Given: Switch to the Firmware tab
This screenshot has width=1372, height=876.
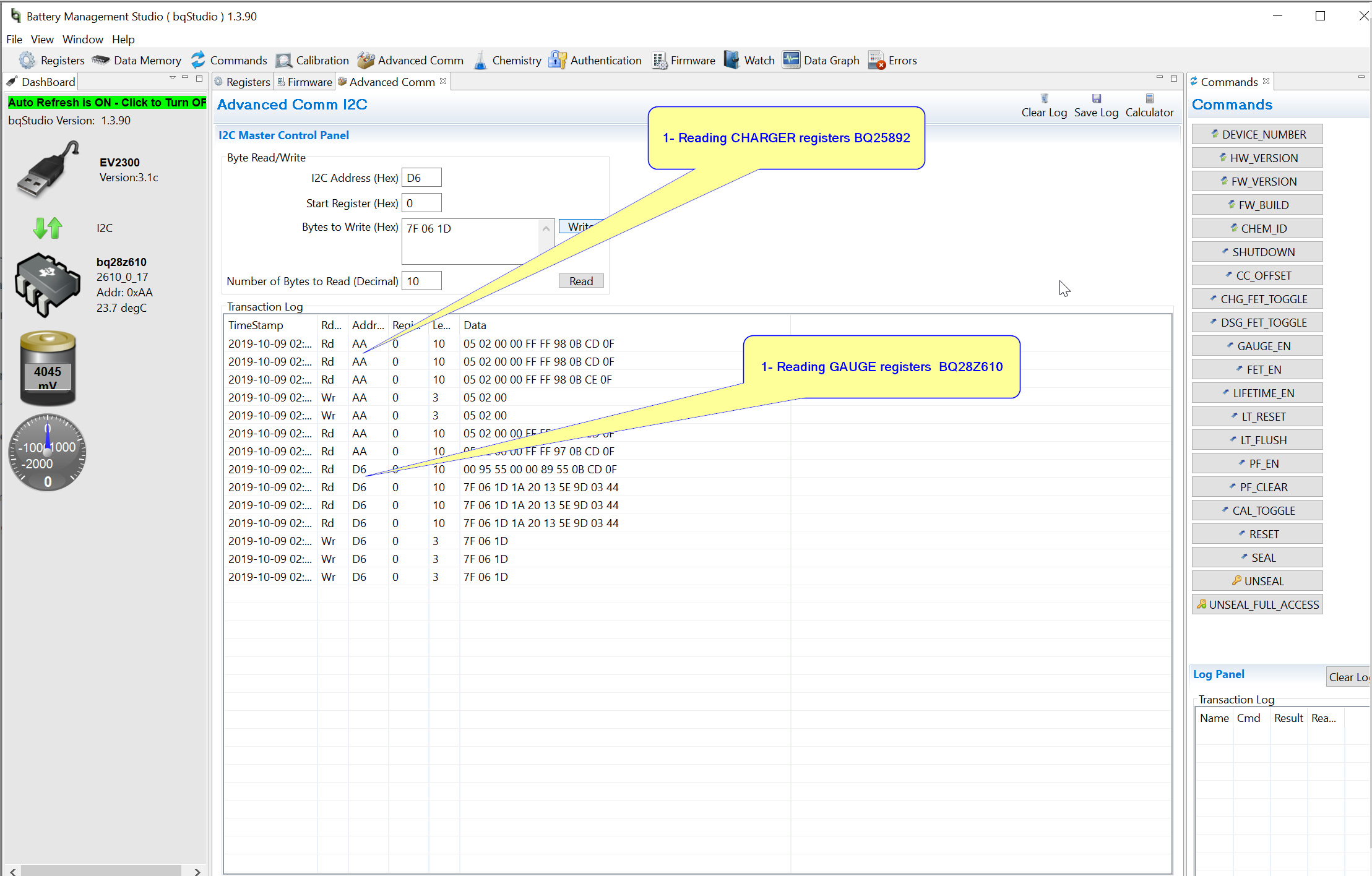Looking at the screenshot, I should (304, 82).
